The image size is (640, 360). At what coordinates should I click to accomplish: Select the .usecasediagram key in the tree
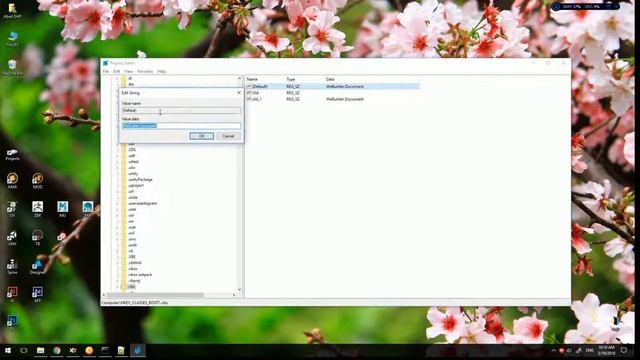(x=142, y=203)
